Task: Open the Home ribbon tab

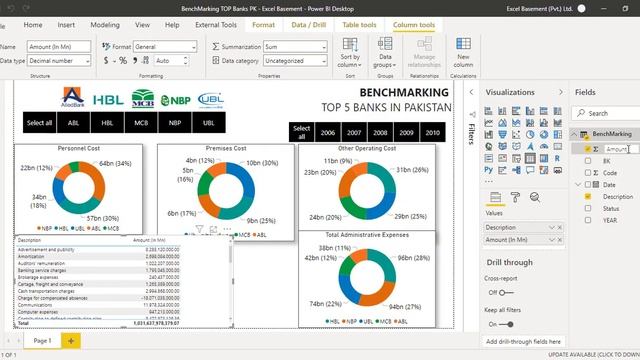Action: [33, 25]
